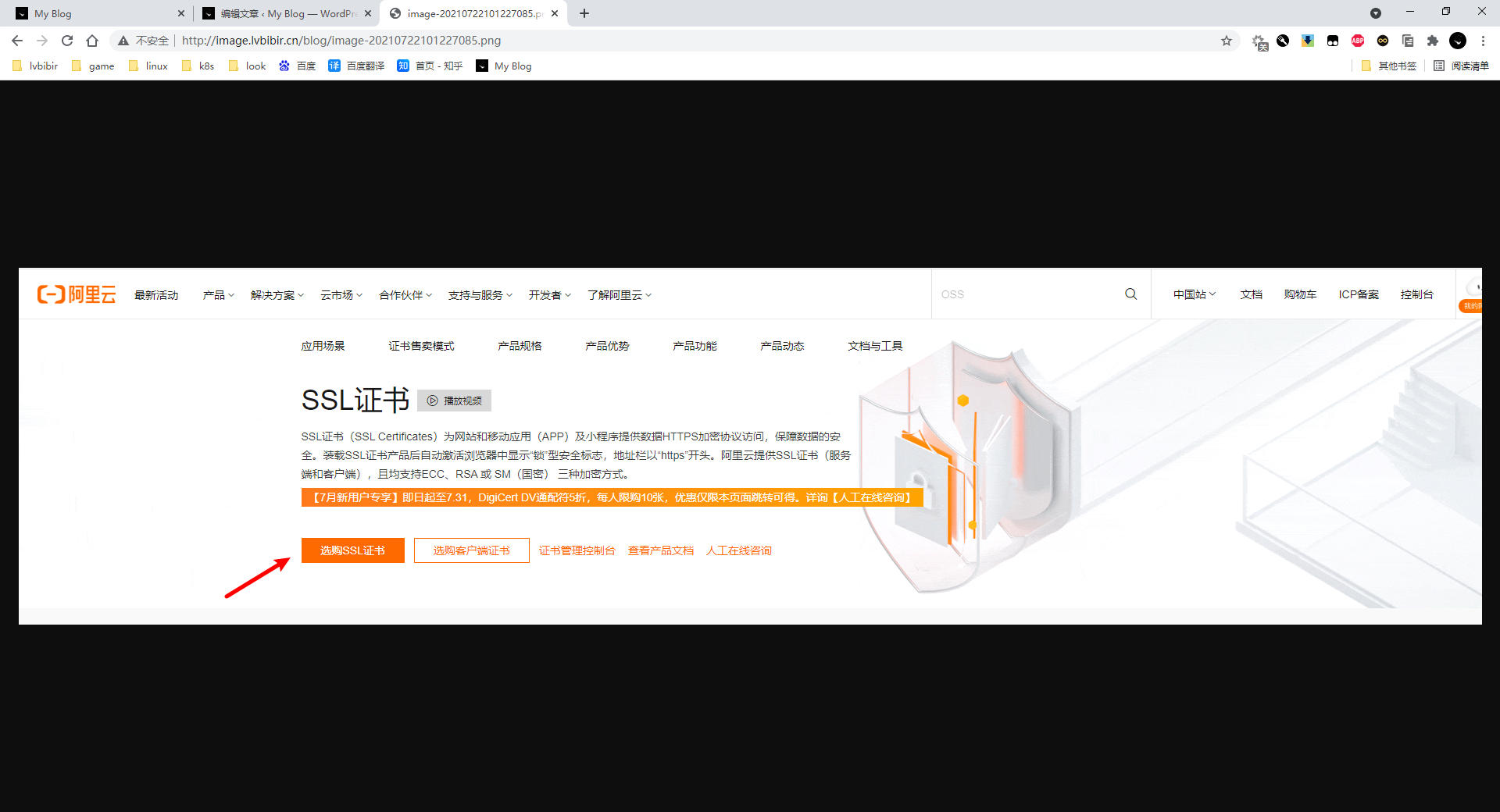
Task: Bookmark this page with the star icon
Action: point(1227,41)
